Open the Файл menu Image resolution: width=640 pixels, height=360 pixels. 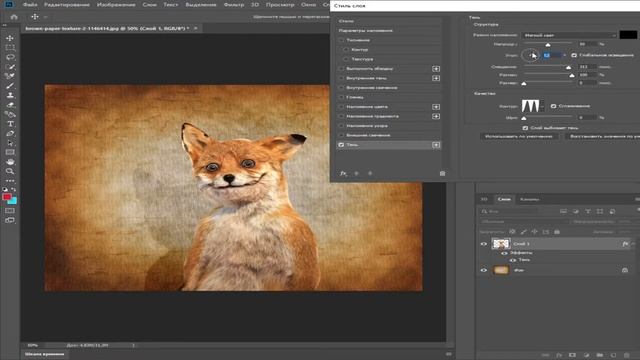point(30,4)
